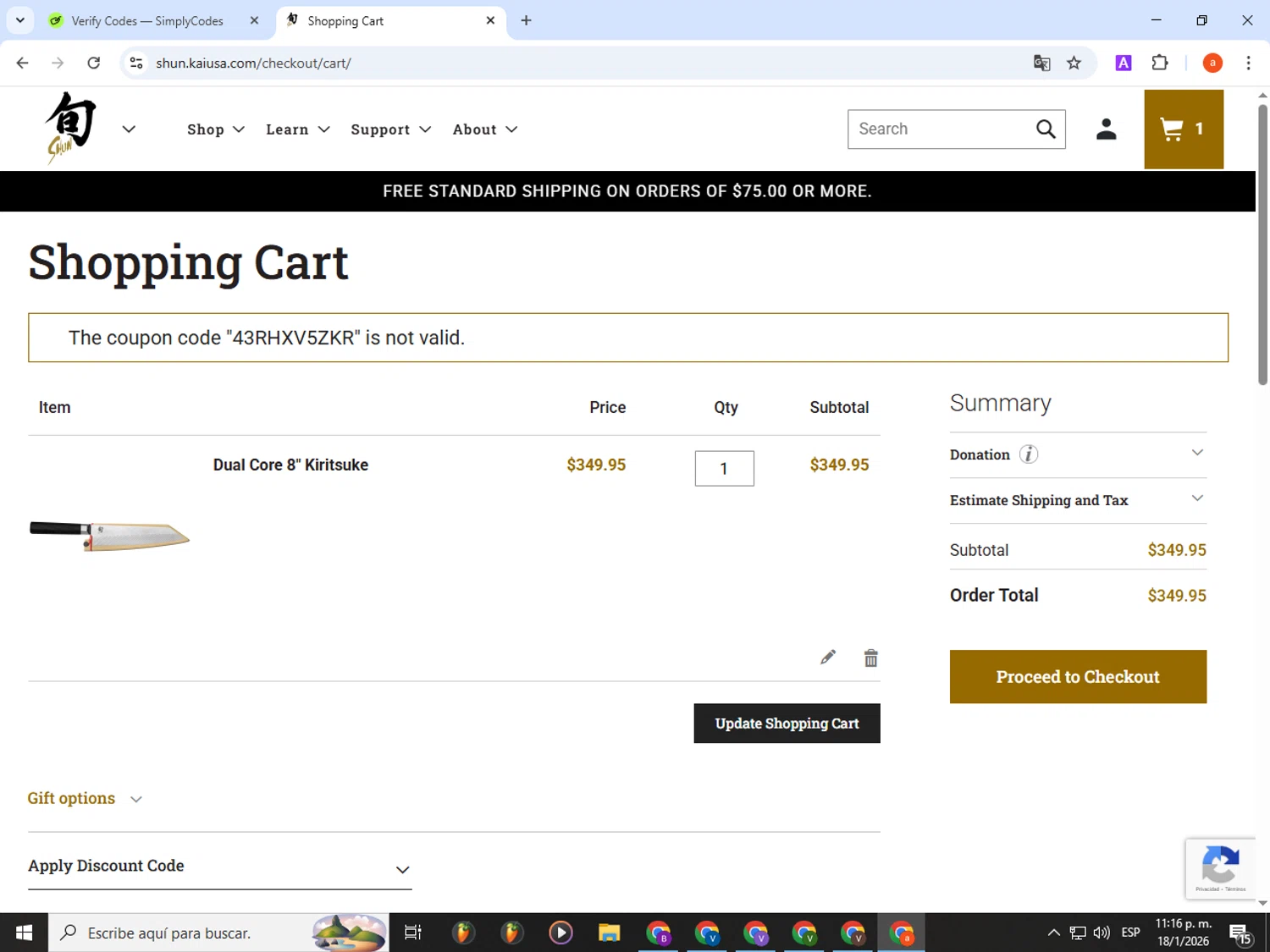Viewport: 1270px width, 952px height.
Task: Show hidden system tray icons
Action: point(1053,933)
